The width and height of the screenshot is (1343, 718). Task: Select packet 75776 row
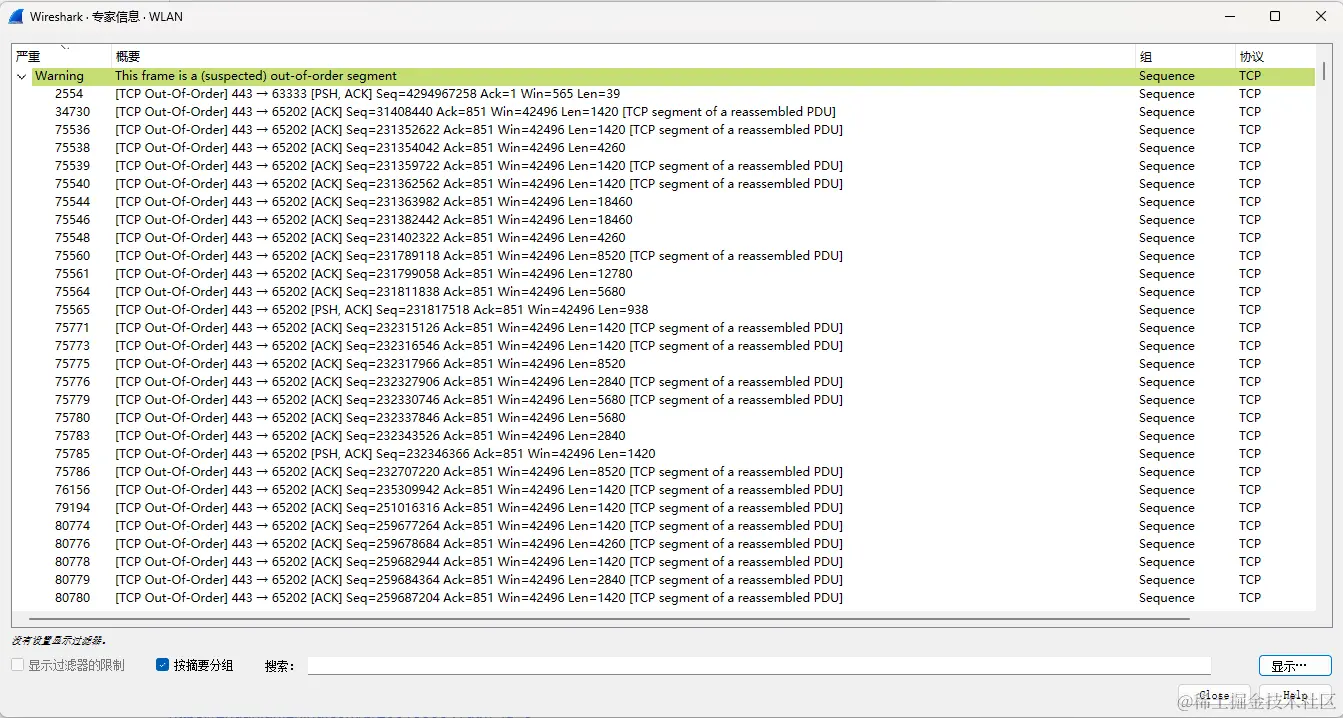tap(663, 382)
